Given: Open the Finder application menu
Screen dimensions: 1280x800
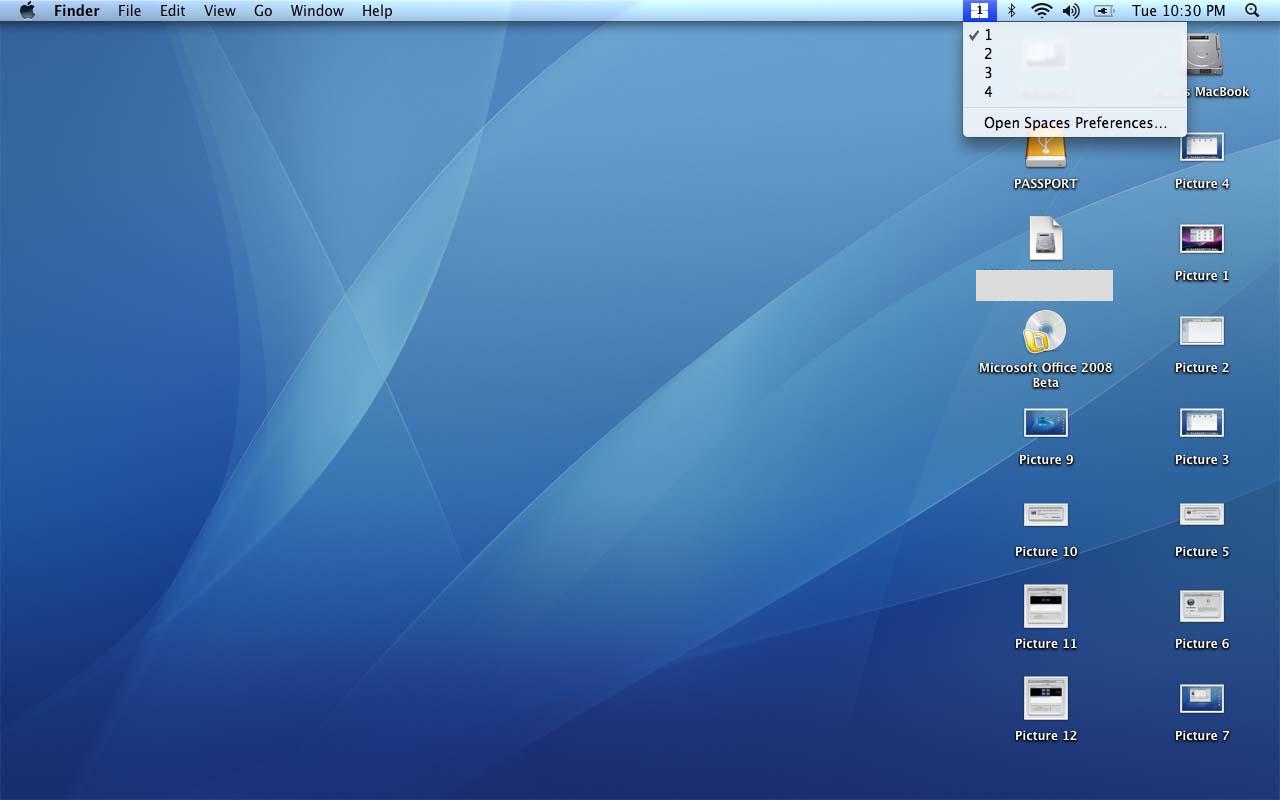Looking at the screenshot, I should [76, 11].
